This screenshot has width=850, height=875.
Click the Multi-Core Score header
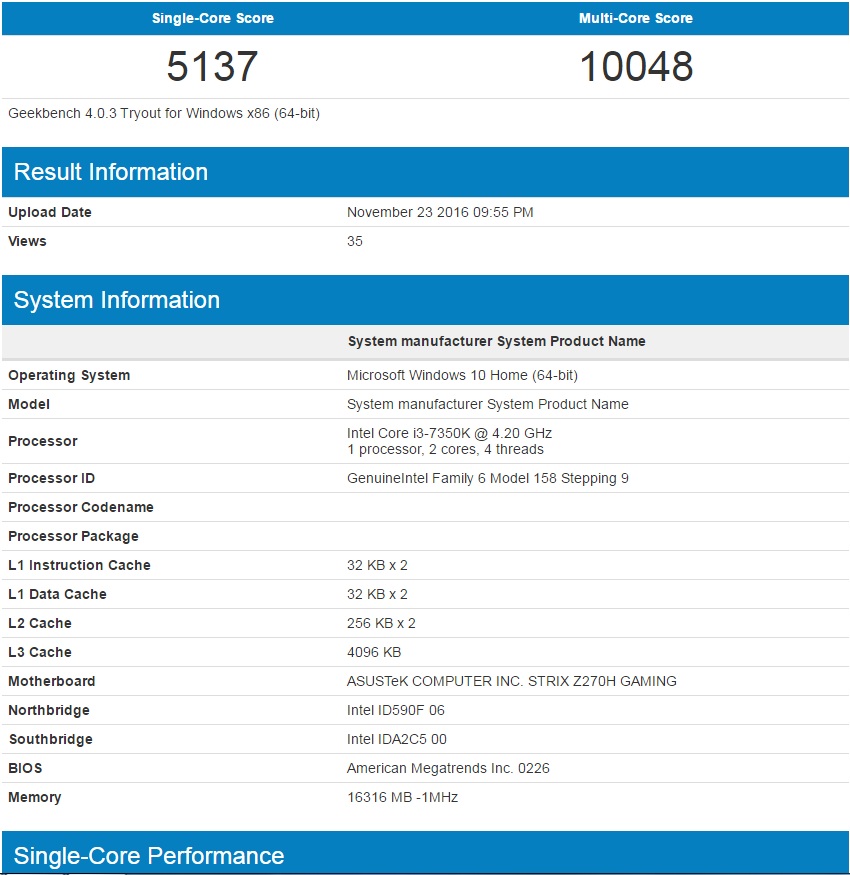pos(635,18)
